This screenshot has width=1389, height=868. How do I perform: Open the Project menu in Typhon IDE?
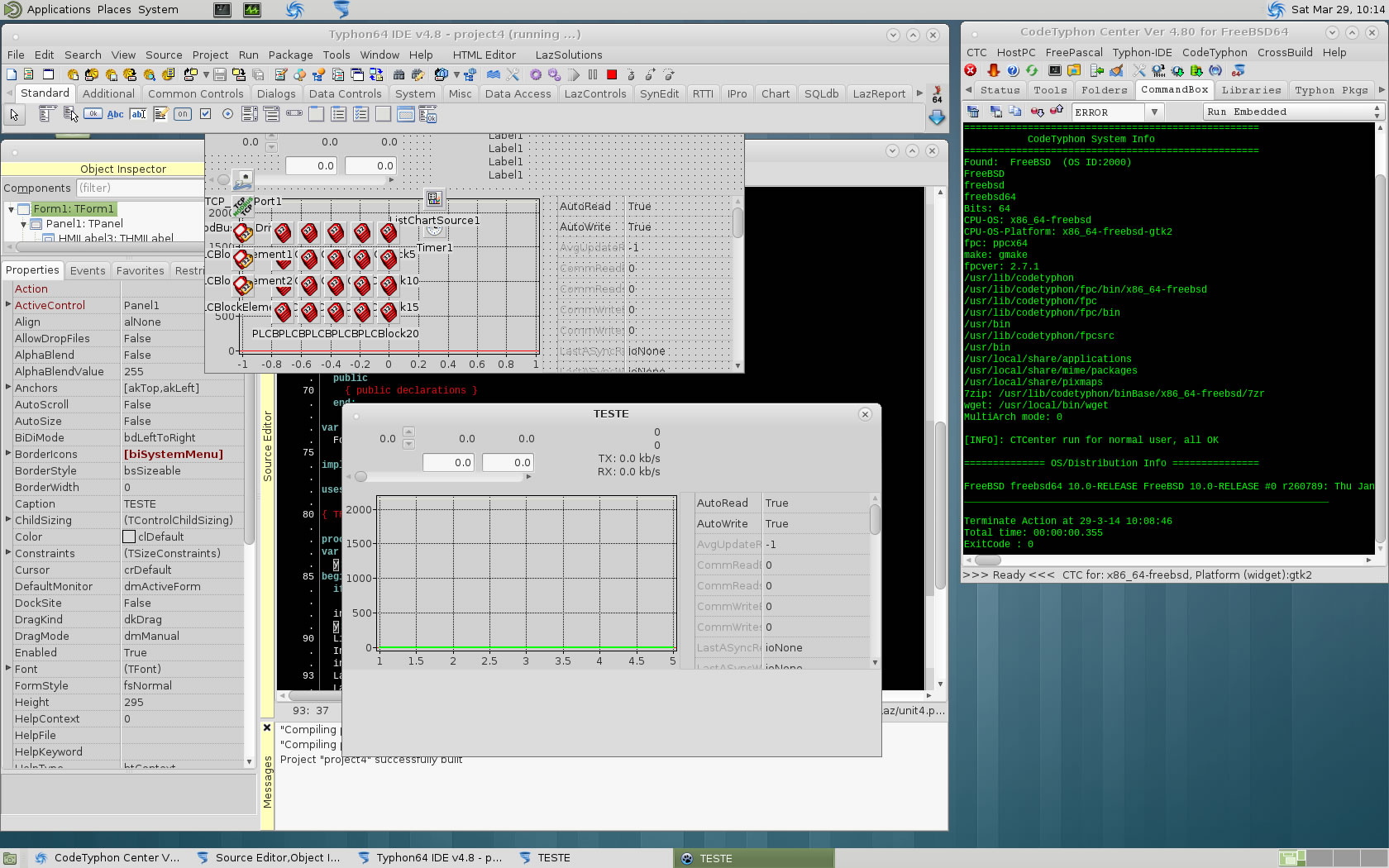pos(210,55)
